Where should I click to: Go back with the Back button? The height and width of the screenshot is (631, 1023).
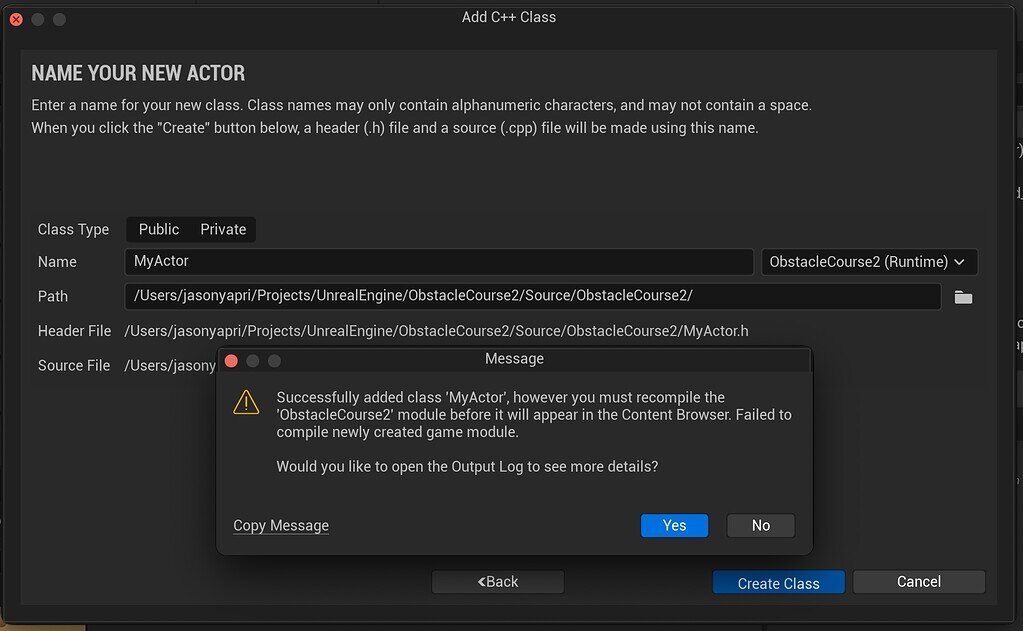pyautogui.click(x=498, y=582)
